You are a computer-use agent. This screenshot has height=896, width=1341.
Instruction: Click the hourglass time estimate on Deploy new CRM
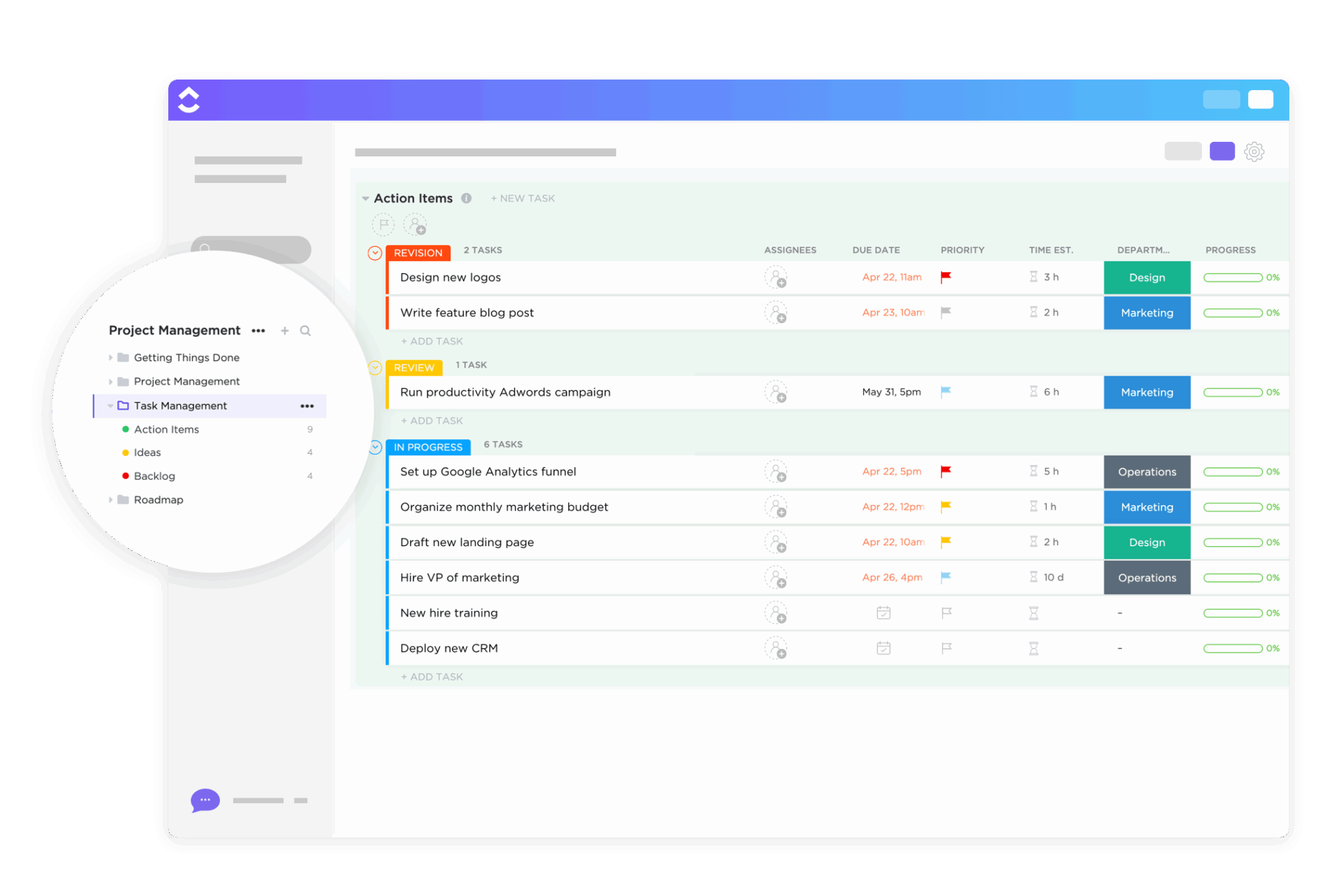1034,648
